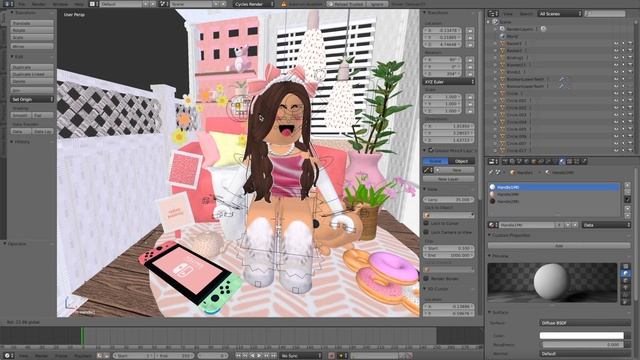Click remove material slot minus icon
The width and height of the screenshot is (640, 360).
coord(627,192)
